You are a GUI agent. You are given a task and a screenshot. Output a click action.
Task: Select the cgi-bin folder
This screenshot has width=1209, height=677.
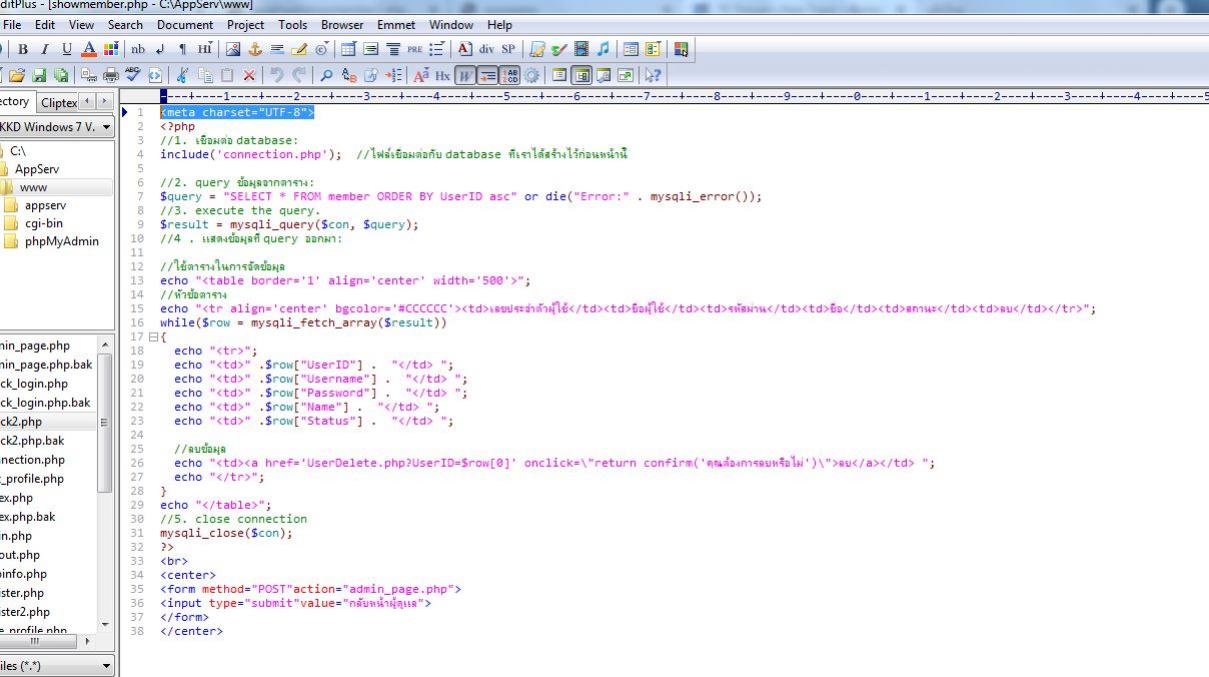[x=44, y=223]
